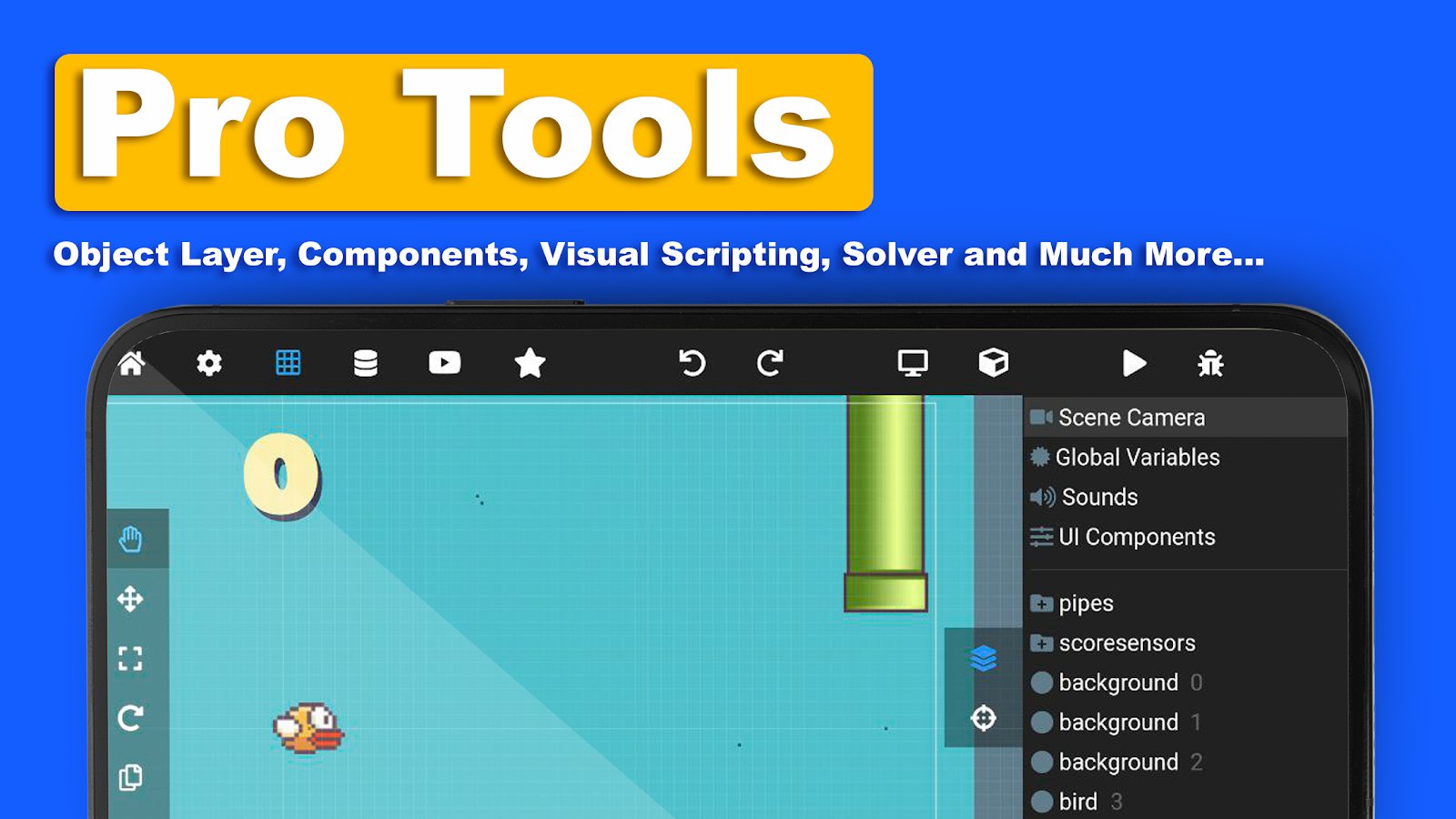Open the database stack icon

pos(366,363)
